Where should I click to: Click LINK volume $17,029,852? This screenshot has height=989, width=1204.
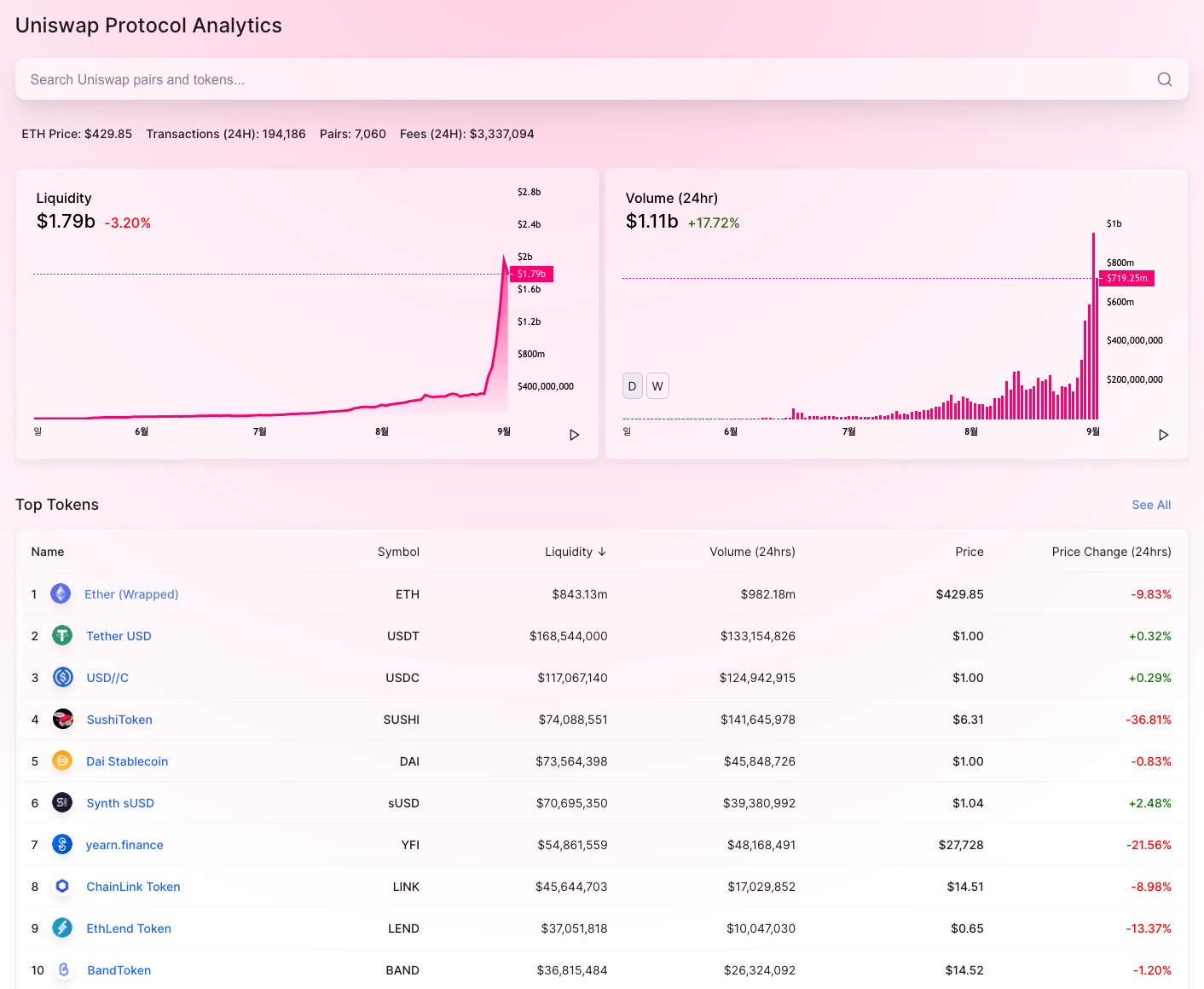tap(761, 887)
